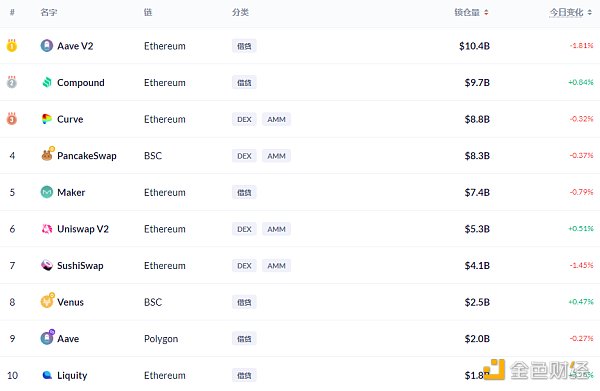Screen dimensions: 600x391
Task: Click the SushiSwap logo icon
Action: [x=47, y=265]
